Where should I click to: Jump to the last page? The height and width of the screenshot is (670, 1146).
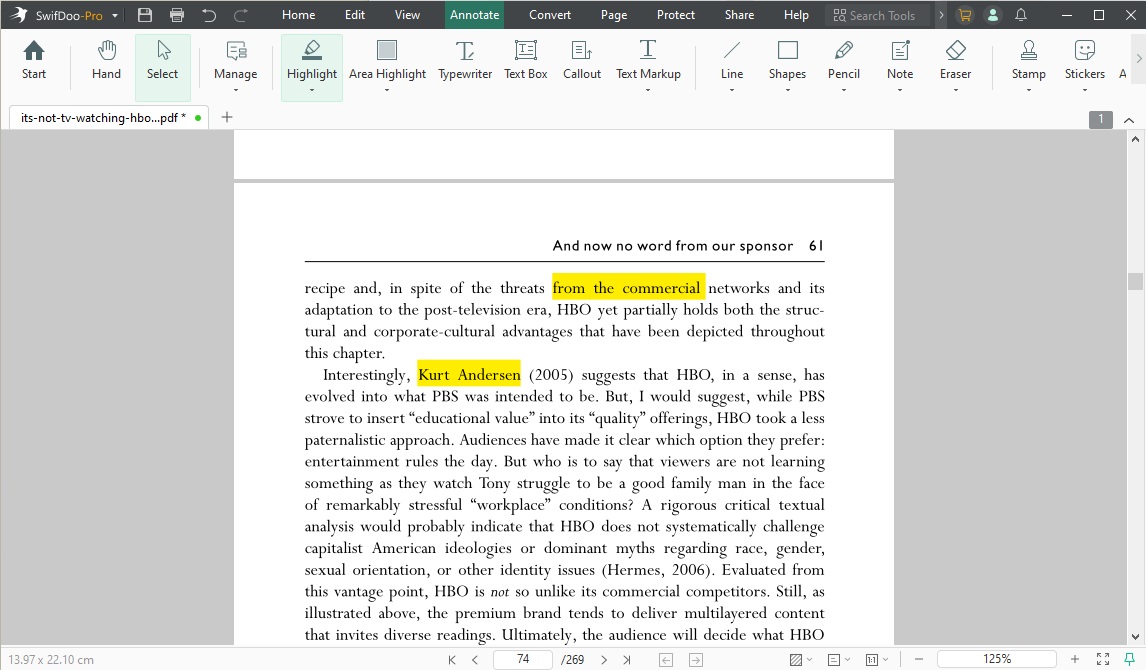coord(626,660)
